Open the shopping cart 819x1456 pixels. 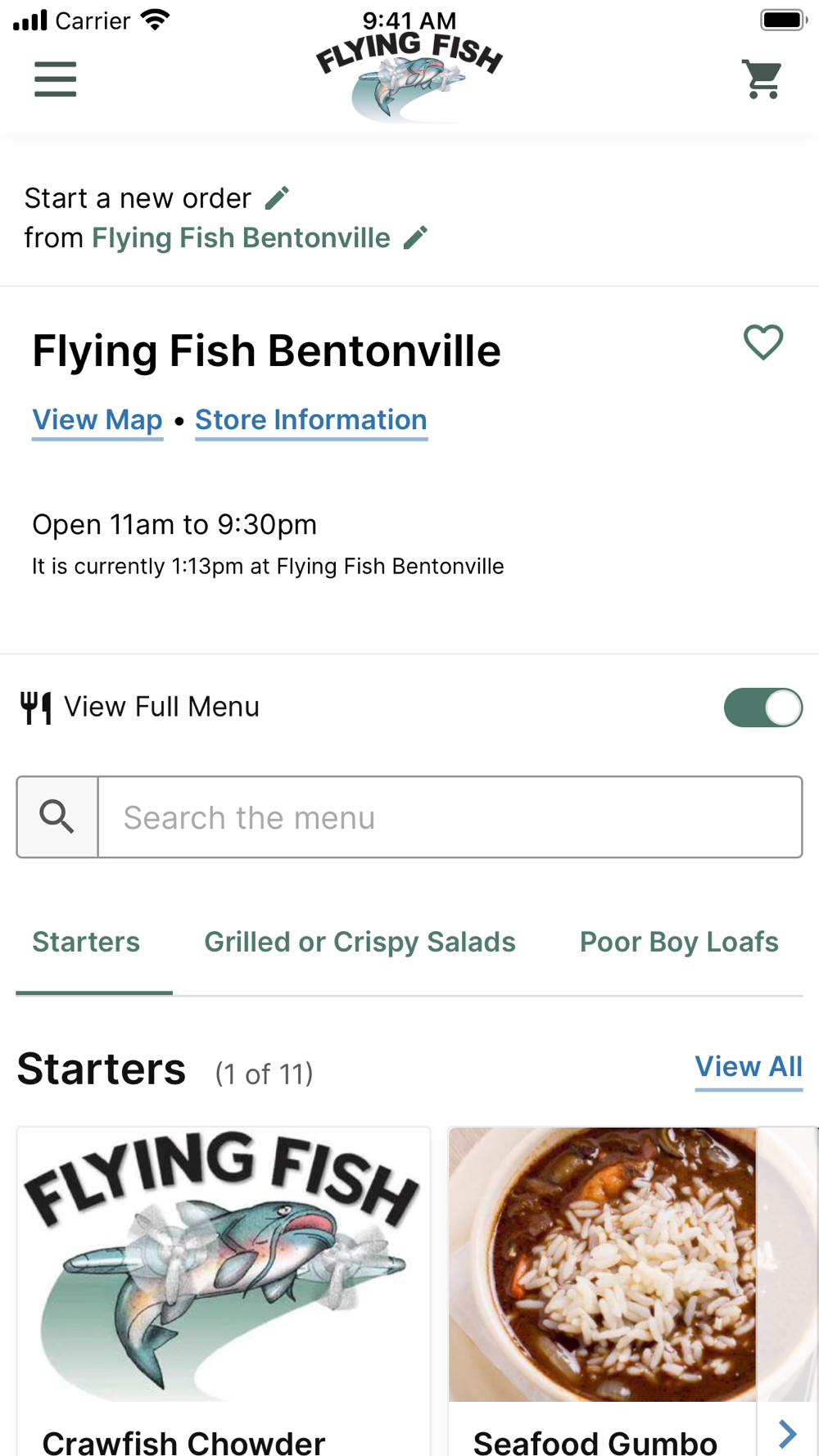click(762, 79)
